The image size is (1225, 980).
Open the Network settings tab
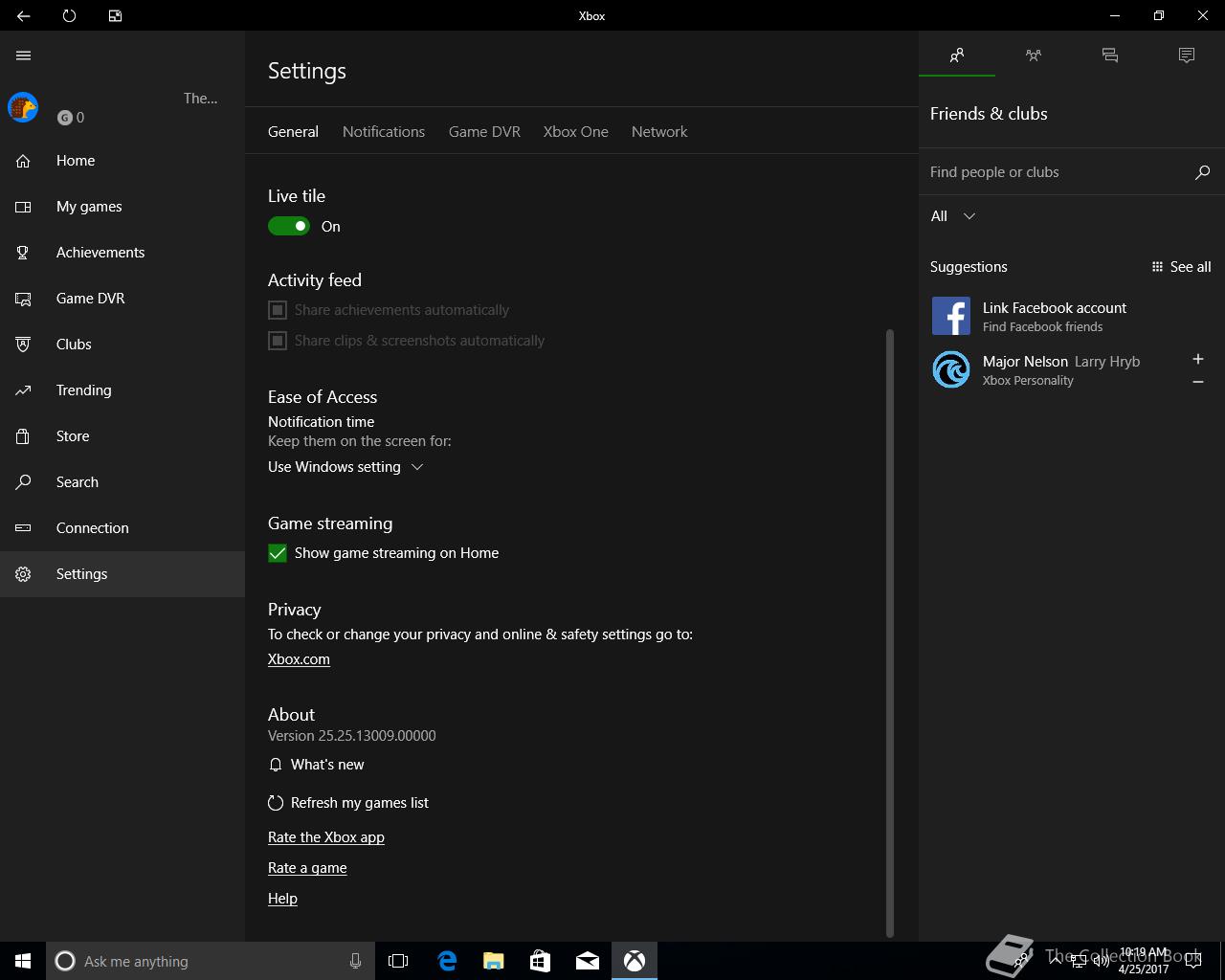pyautogui.click(x=659, y=132)
